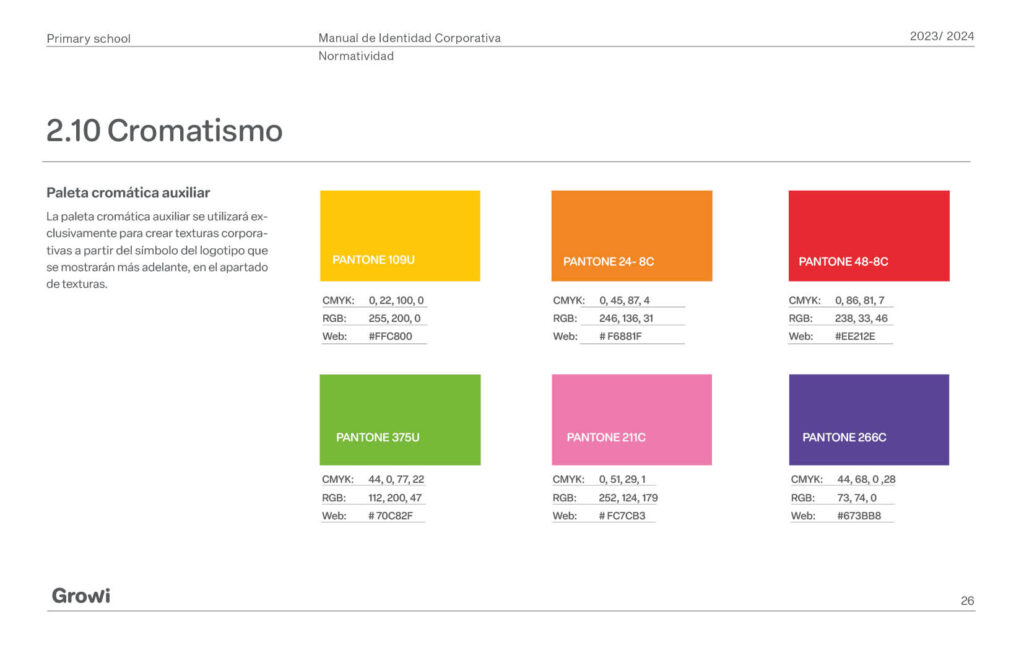Click RGB value 246, 136, 31
The width and height of the screenshot is (1024, 658).
pyautogui.click(x=626, y=319)
